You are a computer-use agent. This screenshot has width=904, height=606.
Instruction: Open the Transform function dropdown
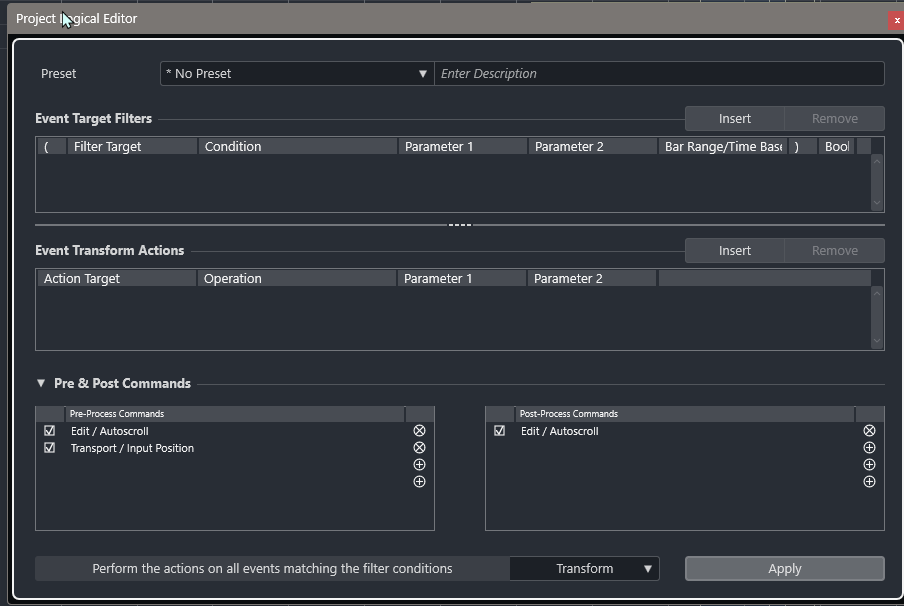coord(585,569)
